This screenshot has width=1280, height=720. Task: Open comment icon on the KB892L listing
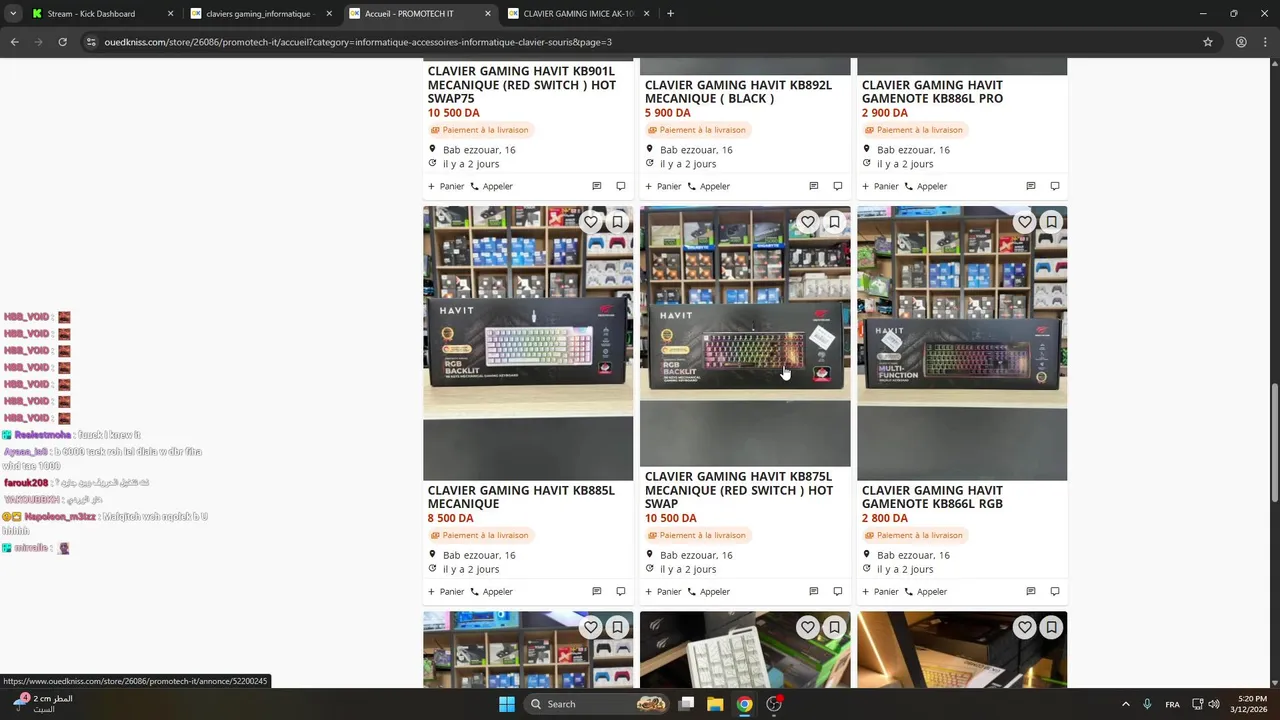[838, 186]
